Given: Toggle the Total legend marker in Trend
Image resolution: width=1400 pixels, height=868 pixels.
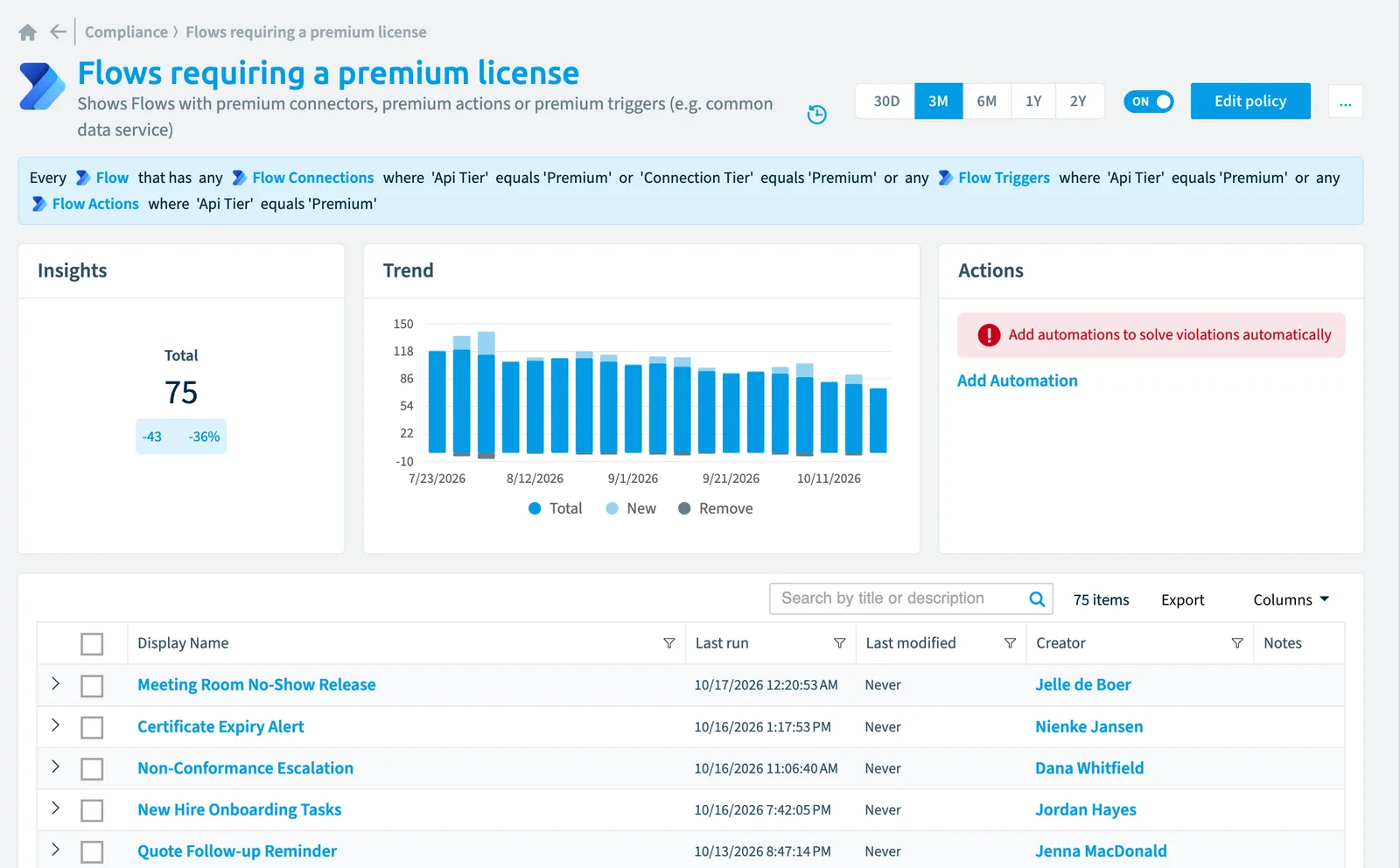Looking at the screenshot, I should (x=535, y=508).
